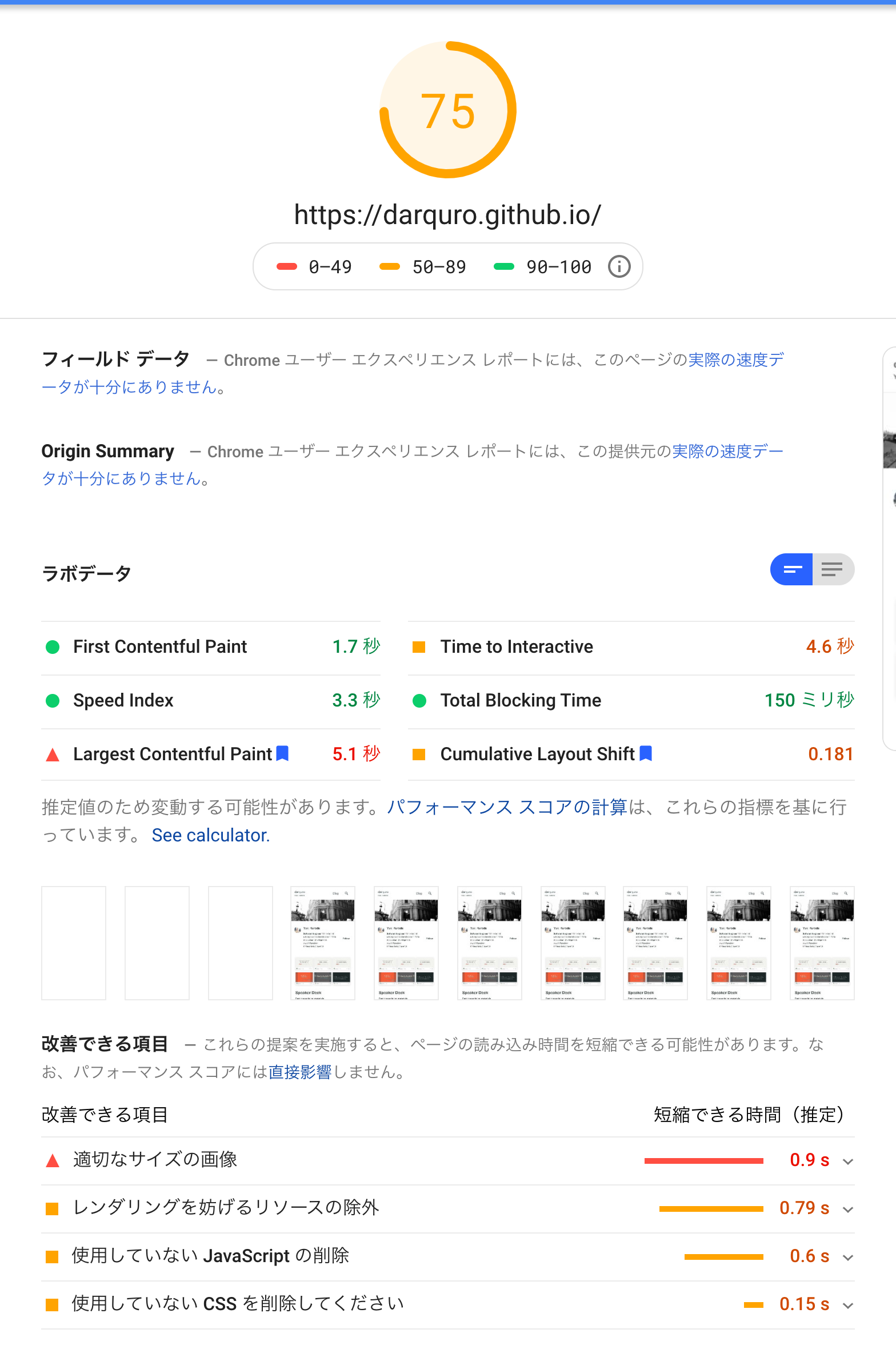This screenshot has width=896, height=1365.
Task: Click the red triangle beside Largest Contentful Paint
Action: tap(52, 754)
